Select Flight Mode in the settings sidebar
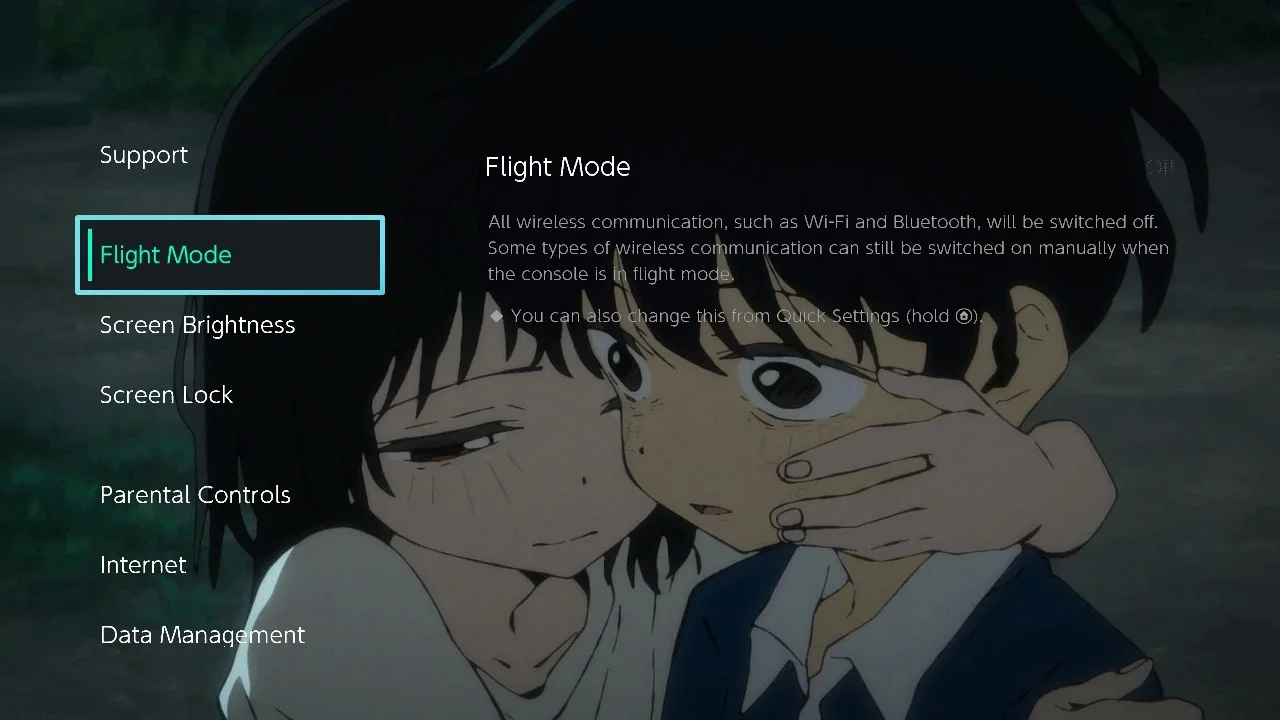Image resolution: width=1280 pixels, height=720 pixels. [230, 255]
